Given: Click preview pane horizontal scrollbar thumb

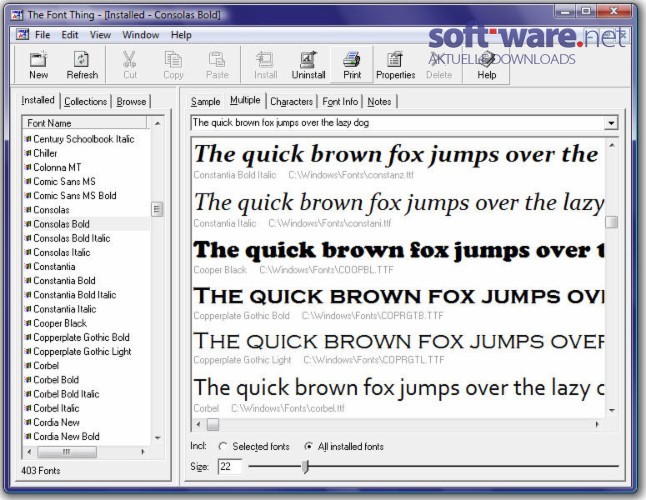Looking at the screenshot, I should point(213,424).
